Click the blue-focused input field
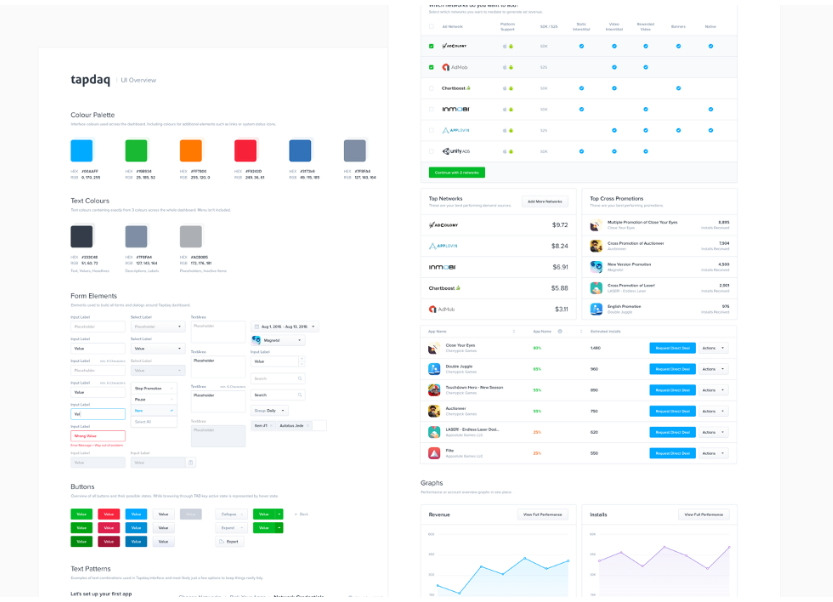 [x=98, y=414]
